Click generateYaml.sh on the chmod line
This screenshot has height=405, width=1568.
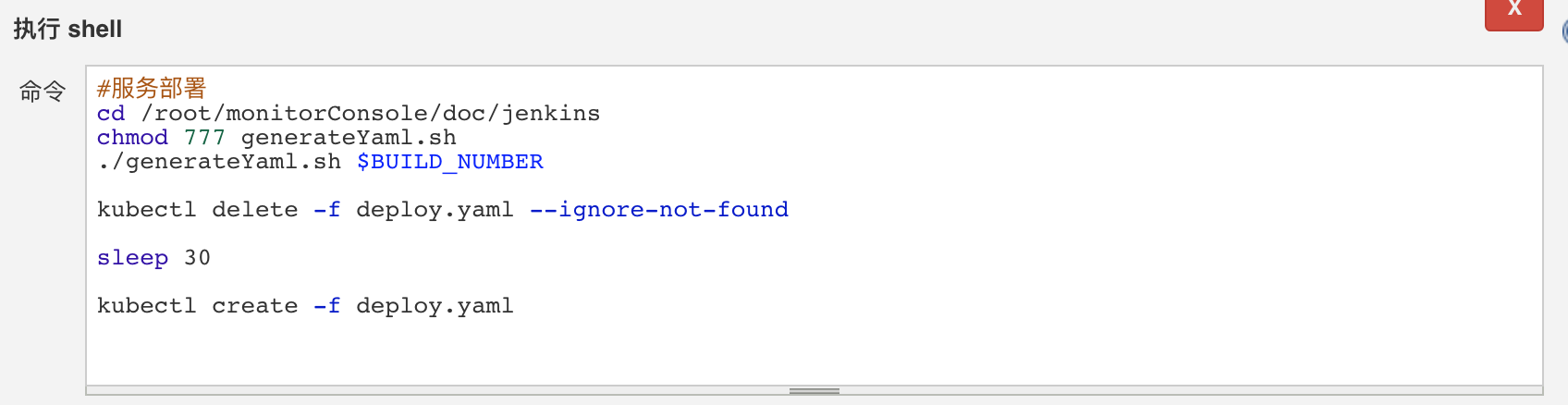[349, 138]
